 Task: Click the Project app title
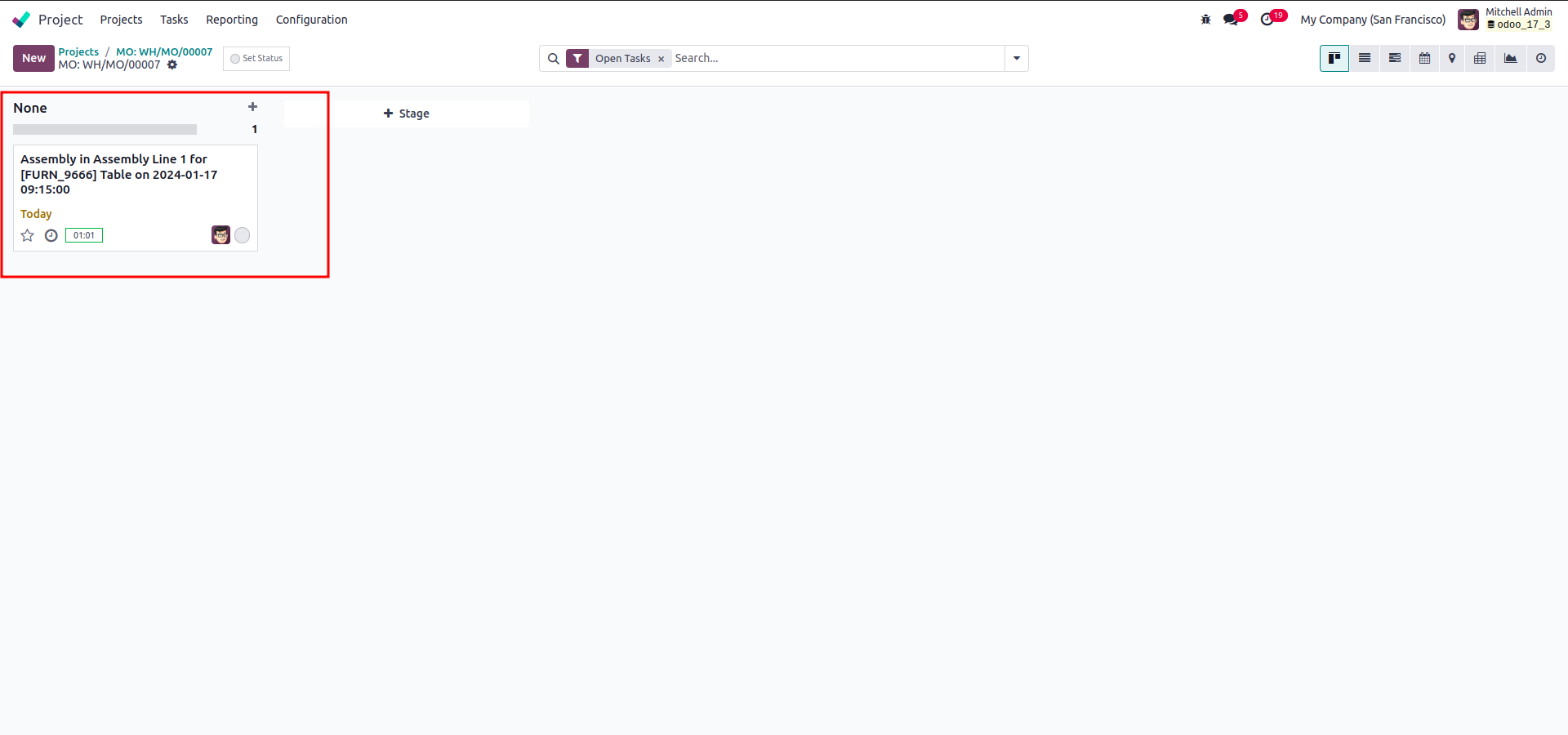point(60,20)
